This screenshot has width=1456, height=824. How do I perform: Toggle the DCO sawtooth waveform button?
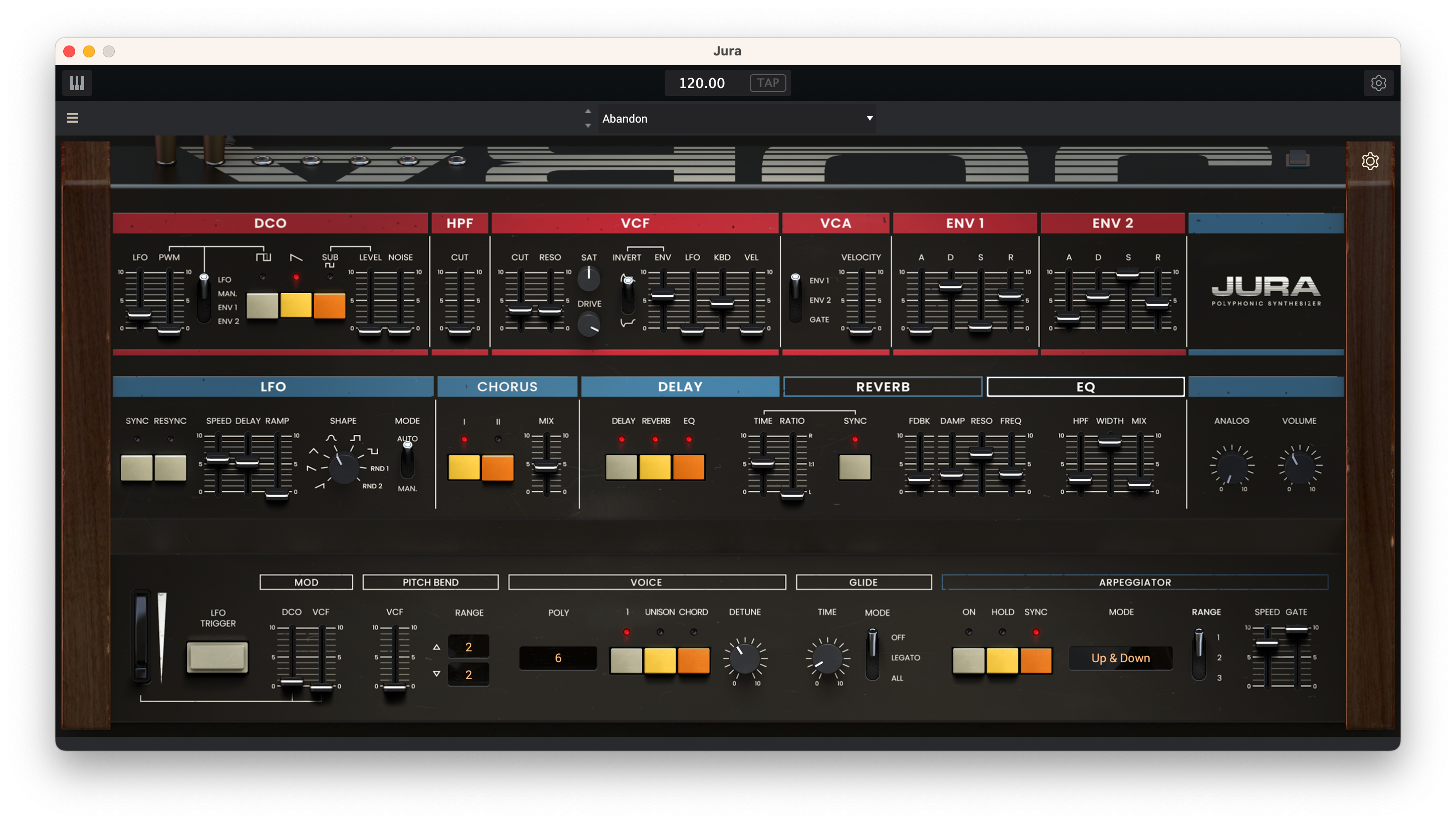click(x=295, y=306)
